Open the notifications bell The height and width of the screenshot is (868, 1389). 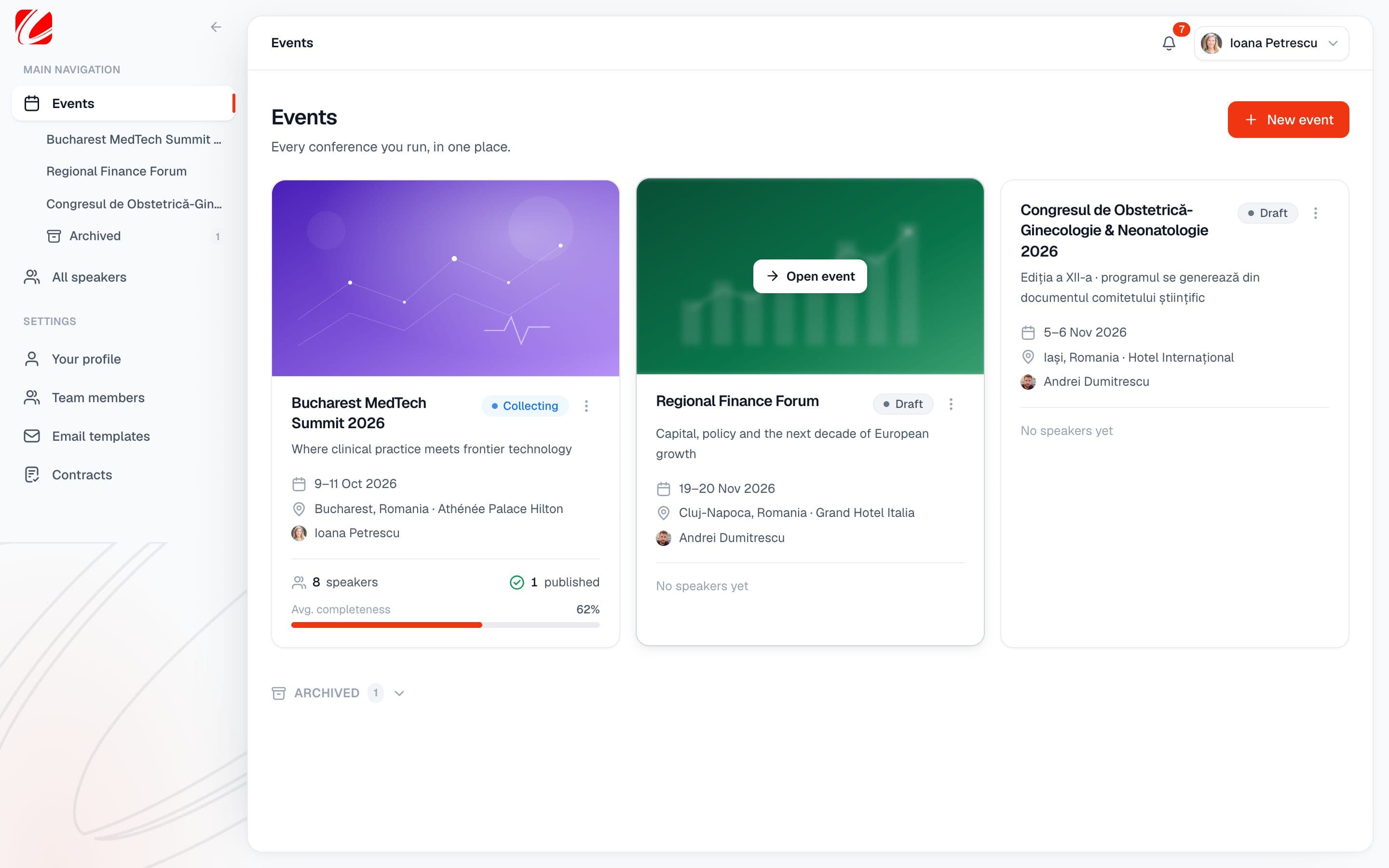pos(1169,43)
